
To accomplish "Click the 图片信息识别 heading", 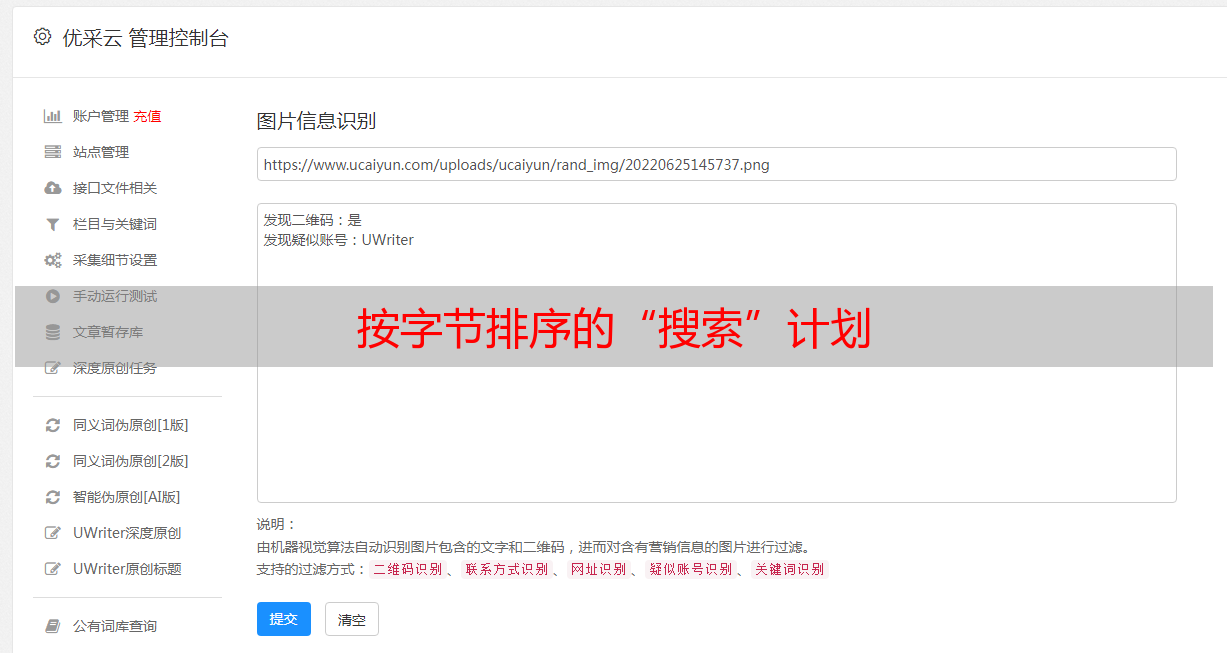I will click(x=316, y=121).
